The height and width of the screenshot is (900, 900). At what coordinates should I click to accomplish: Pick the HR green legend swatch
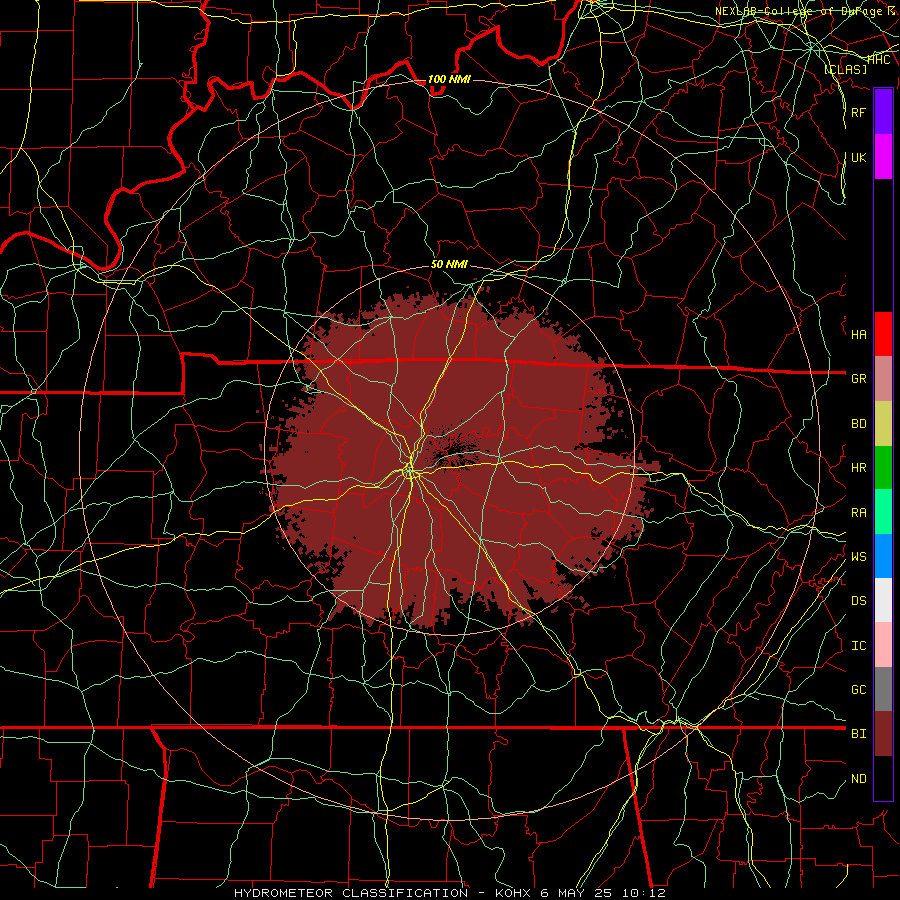coord(883,468)
